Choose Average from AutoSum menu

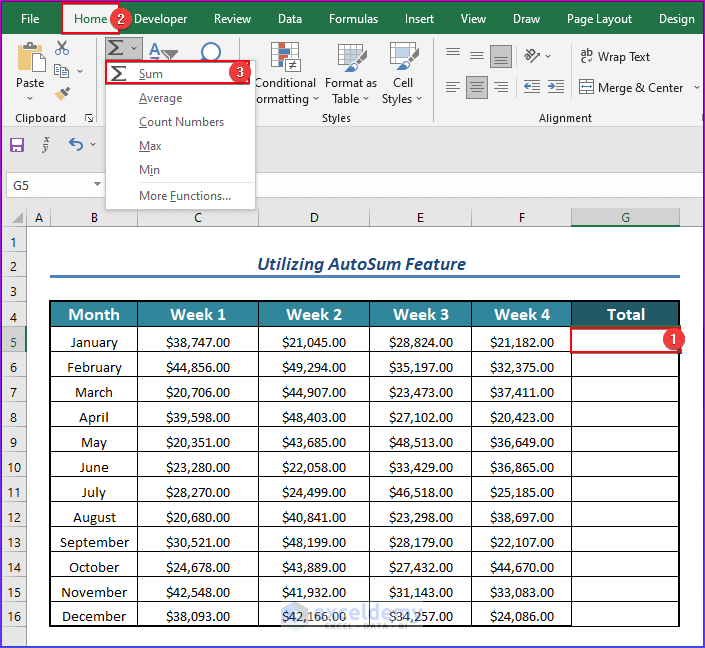[180, 98]
